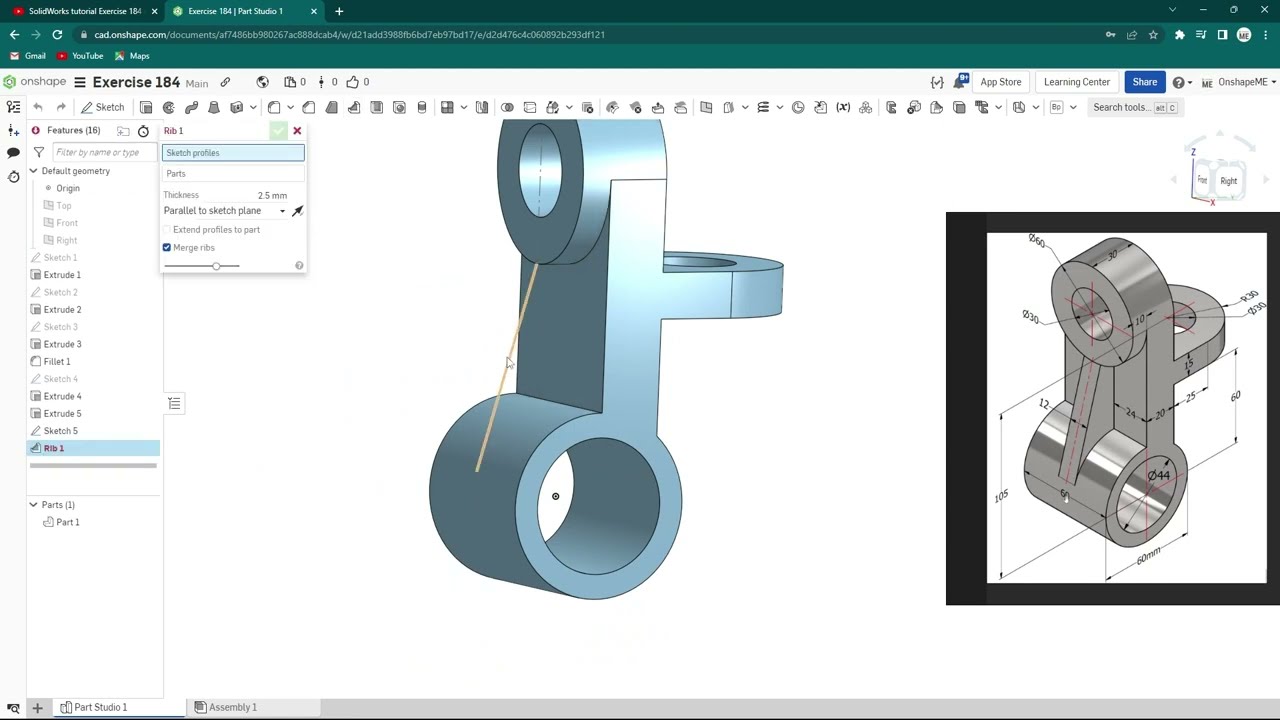Click the Boolean tool icon
The image size is (1280, 720).
click(507, 107)
